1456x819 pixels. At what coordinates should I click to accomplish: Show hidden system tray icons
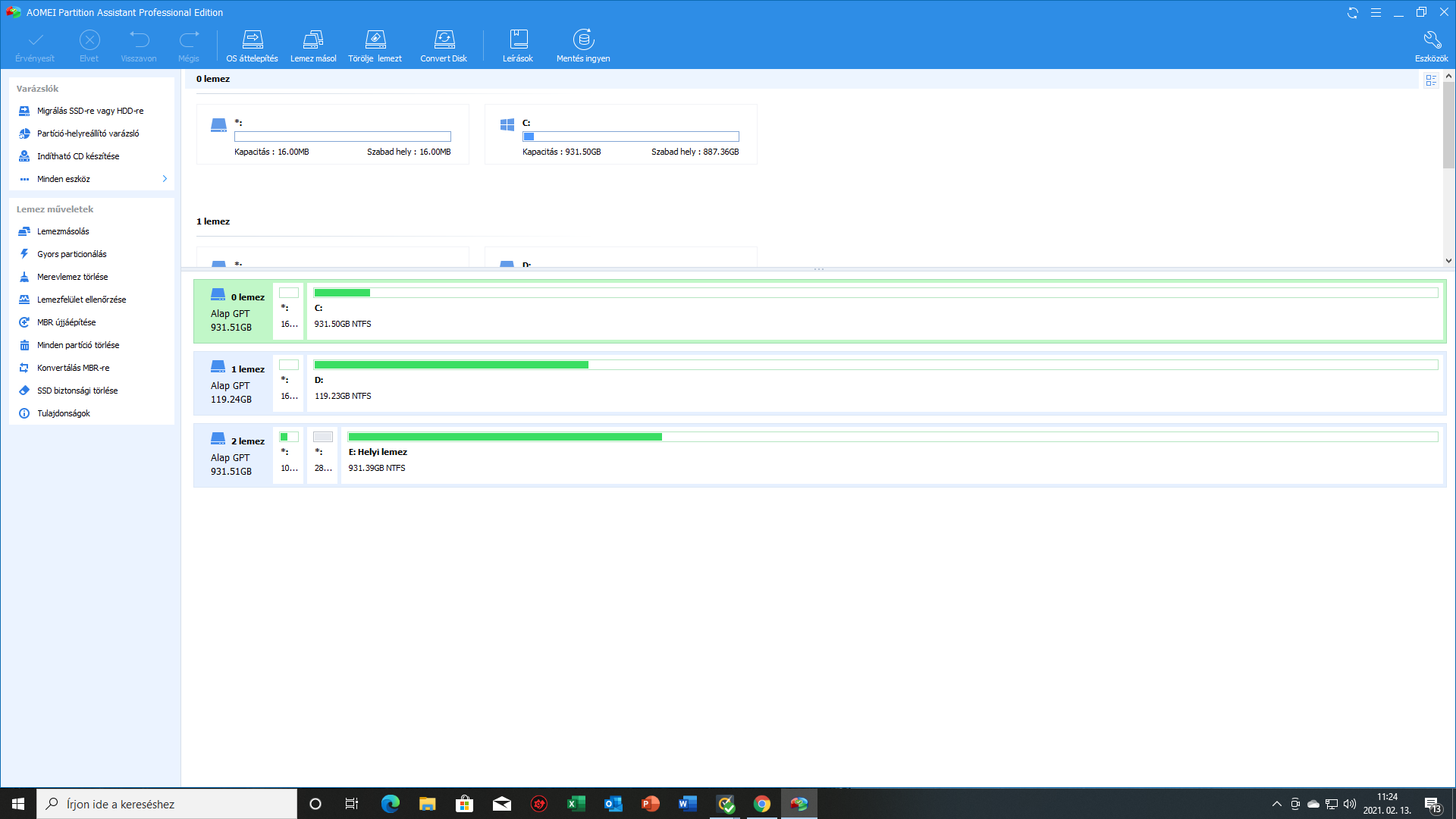tap(1276, 804)
